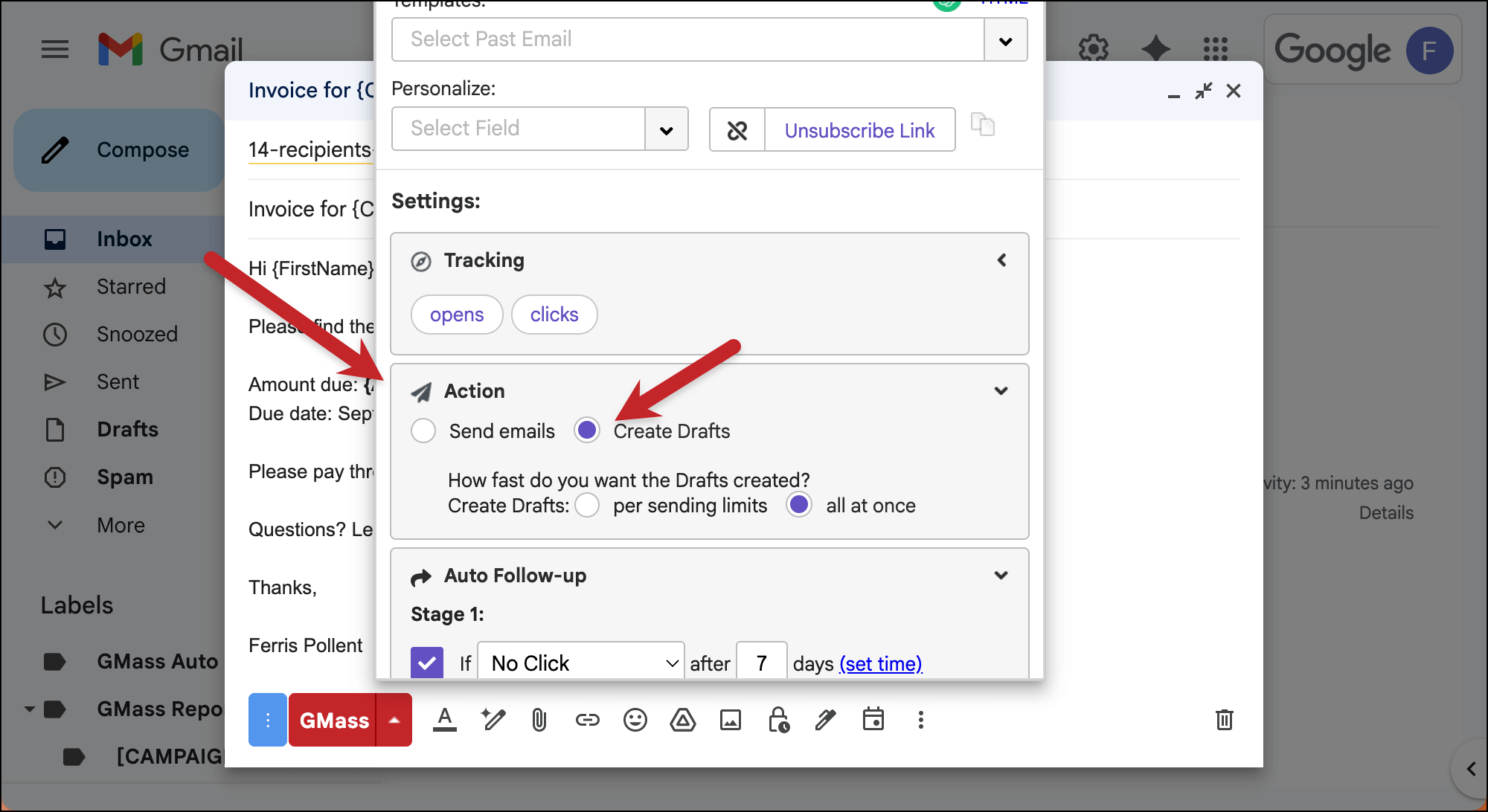Toggle confidential mode lock icon

[778, 720]
